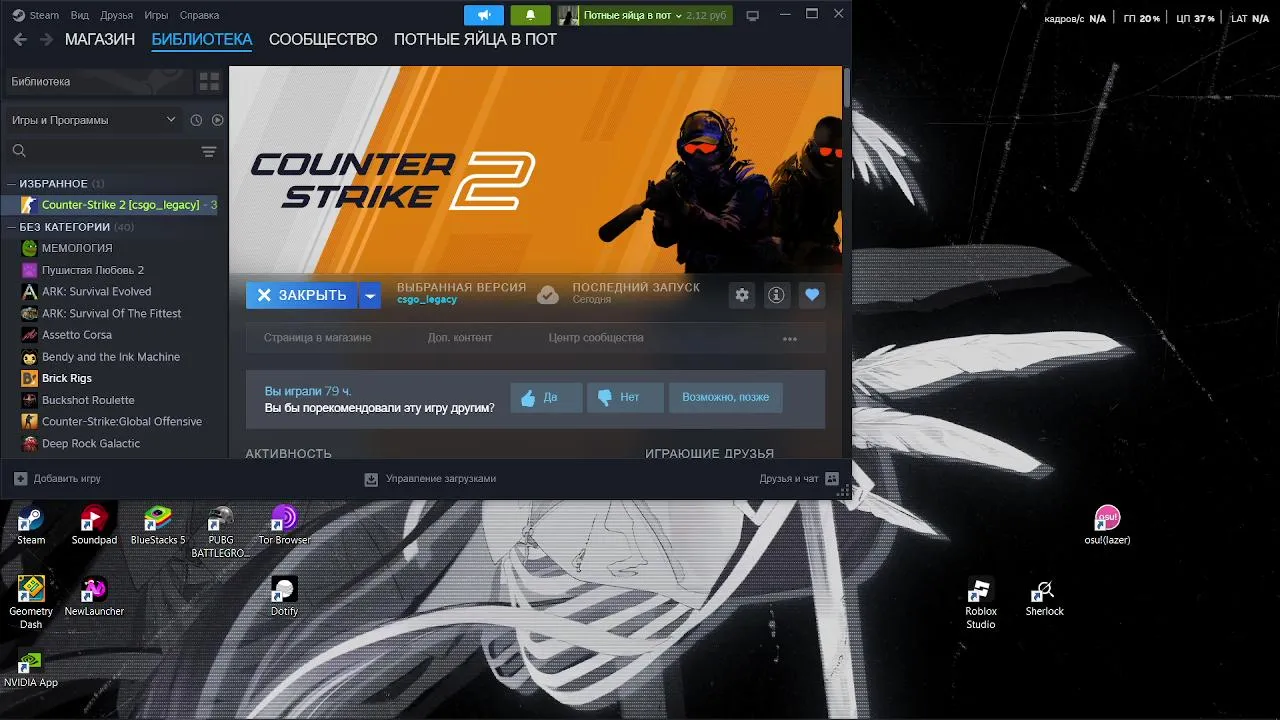Recommend the game with Да
This screenshot has width=1280, height=720.
pyautogui.click(x=546, y=397)
